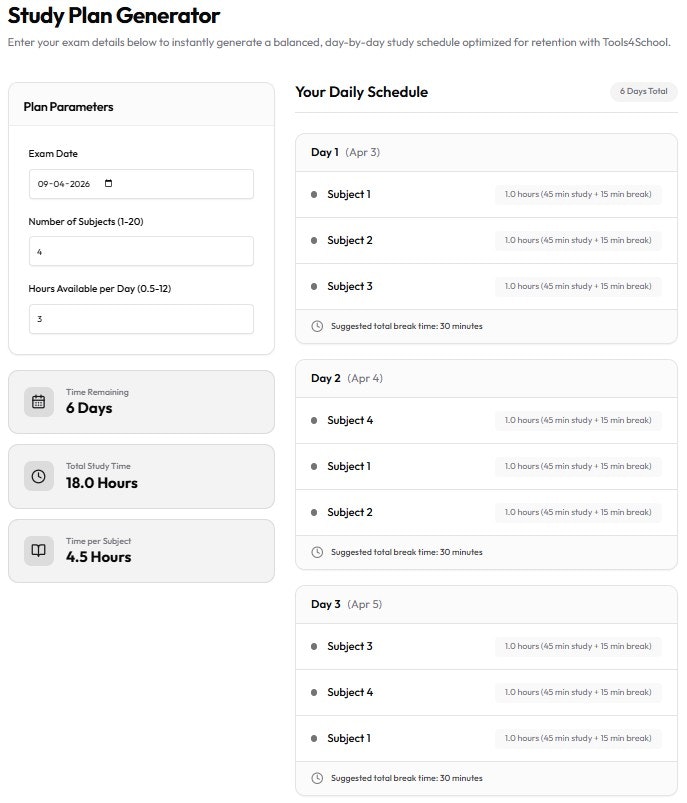Click the break time clock icon under Day 1
Screen dimensions: 687x803
click(x=319, y=326)
